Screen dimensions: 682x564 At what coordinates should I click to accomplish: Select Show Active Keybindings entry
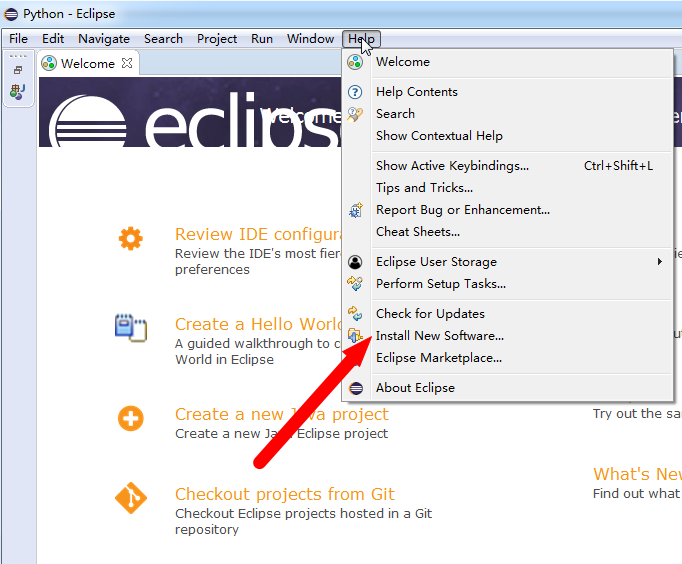tap(508, 166)
